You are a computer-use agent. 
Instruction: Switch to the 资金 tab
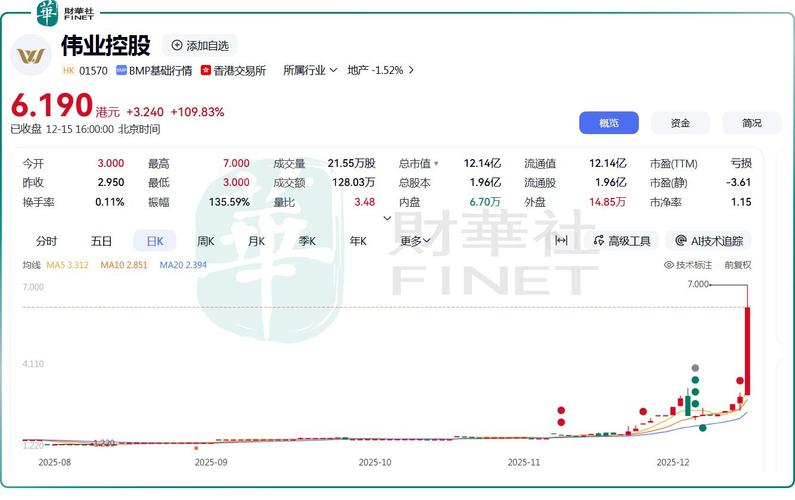point(680,123)
